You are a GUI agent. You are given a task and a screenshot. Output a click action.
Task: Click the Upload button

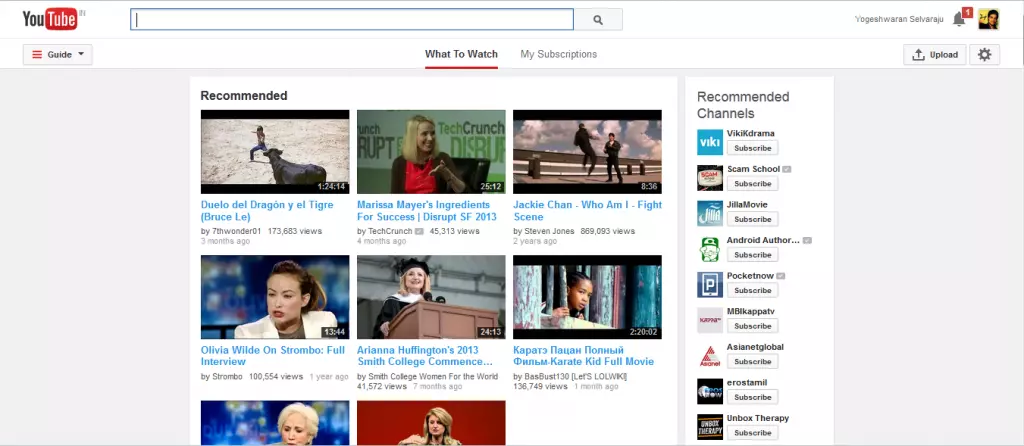point(935,55)
